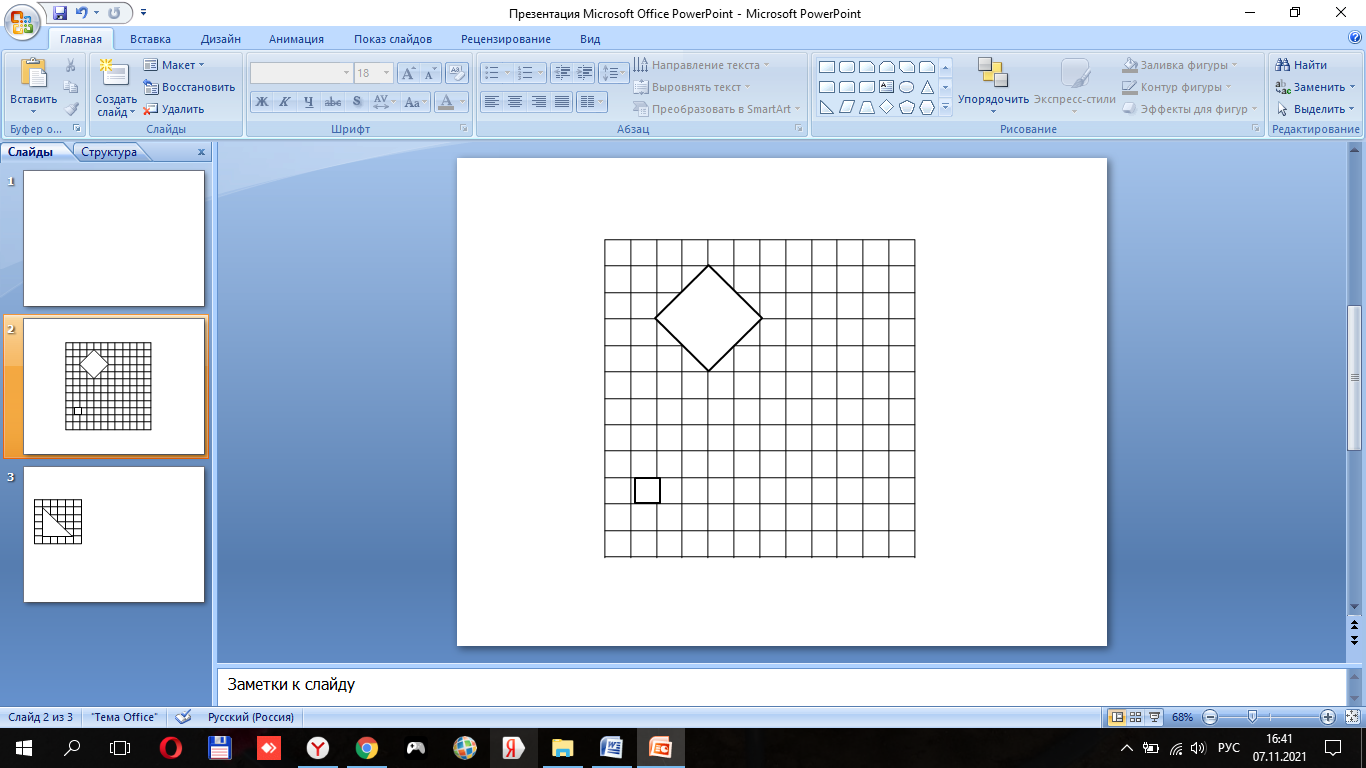Increase font size with larger A icon
This screenshot has width=1366, height=768.
click(408, 73)
